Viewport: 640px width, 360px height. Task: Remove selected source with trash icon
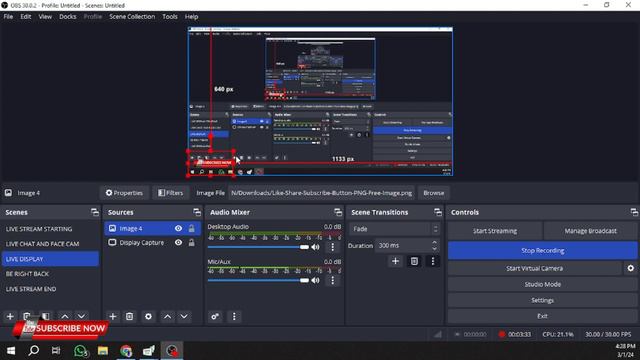click(129, 316)
